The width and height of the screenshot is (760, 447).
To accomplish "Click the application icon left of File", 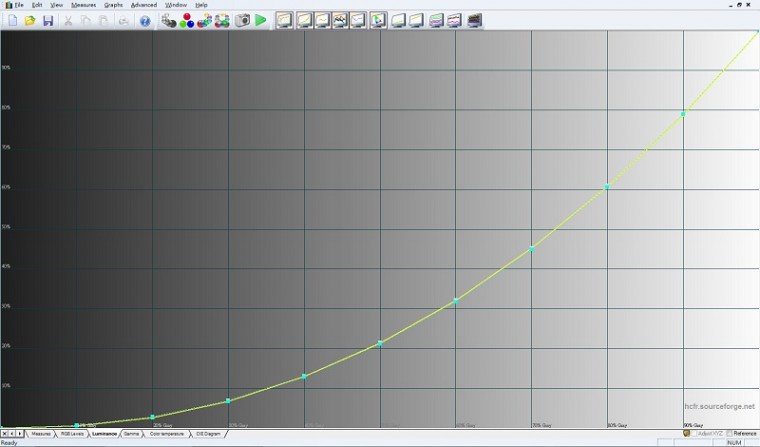I will tap(8, 5).
